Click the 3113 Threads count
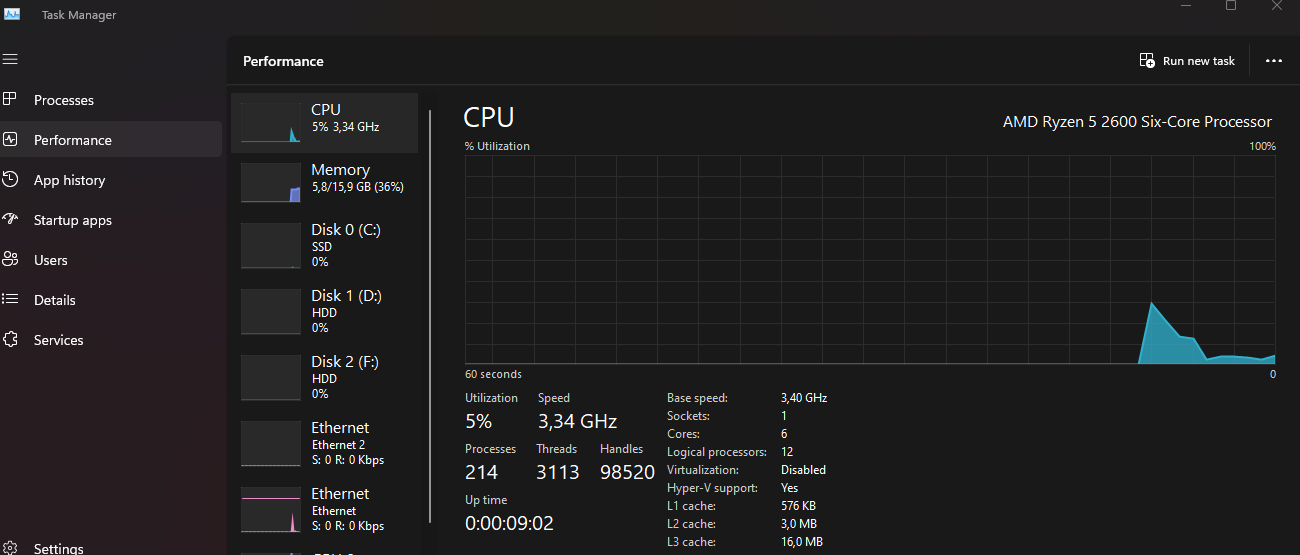This screenshot has width=1300, height=555. [558, 472]
